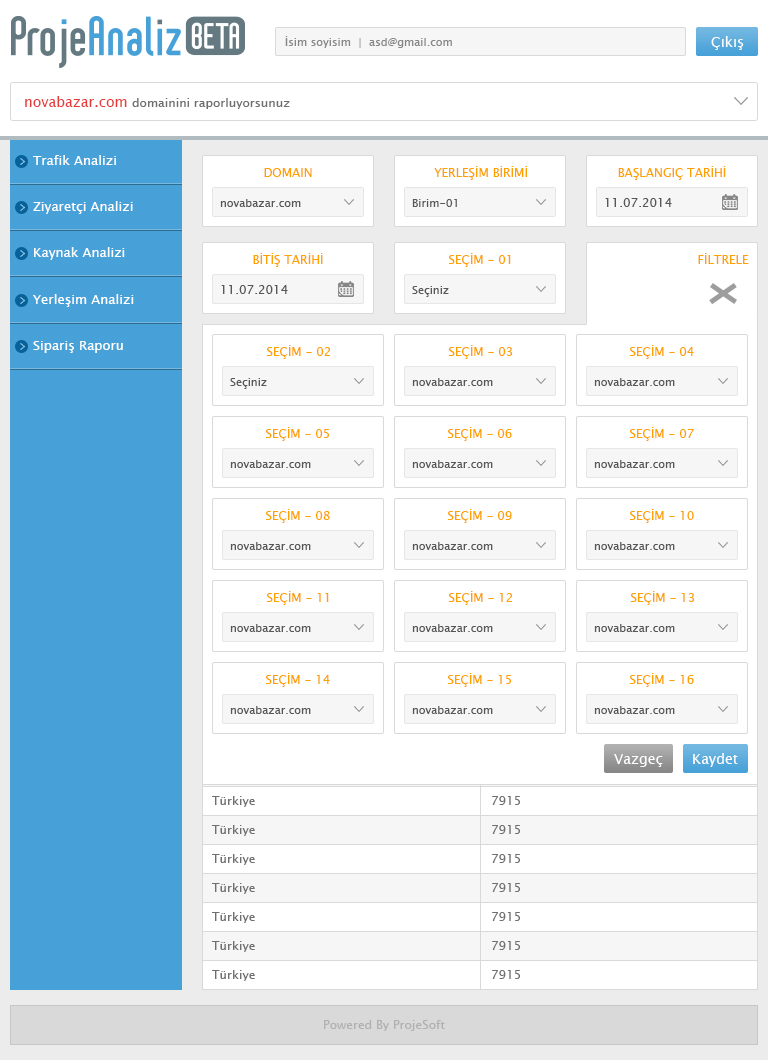The height and width of the screenshot is (1060, 768).
Task: Open the FİLTRELE tab
Action: click(x=722, y=260)
